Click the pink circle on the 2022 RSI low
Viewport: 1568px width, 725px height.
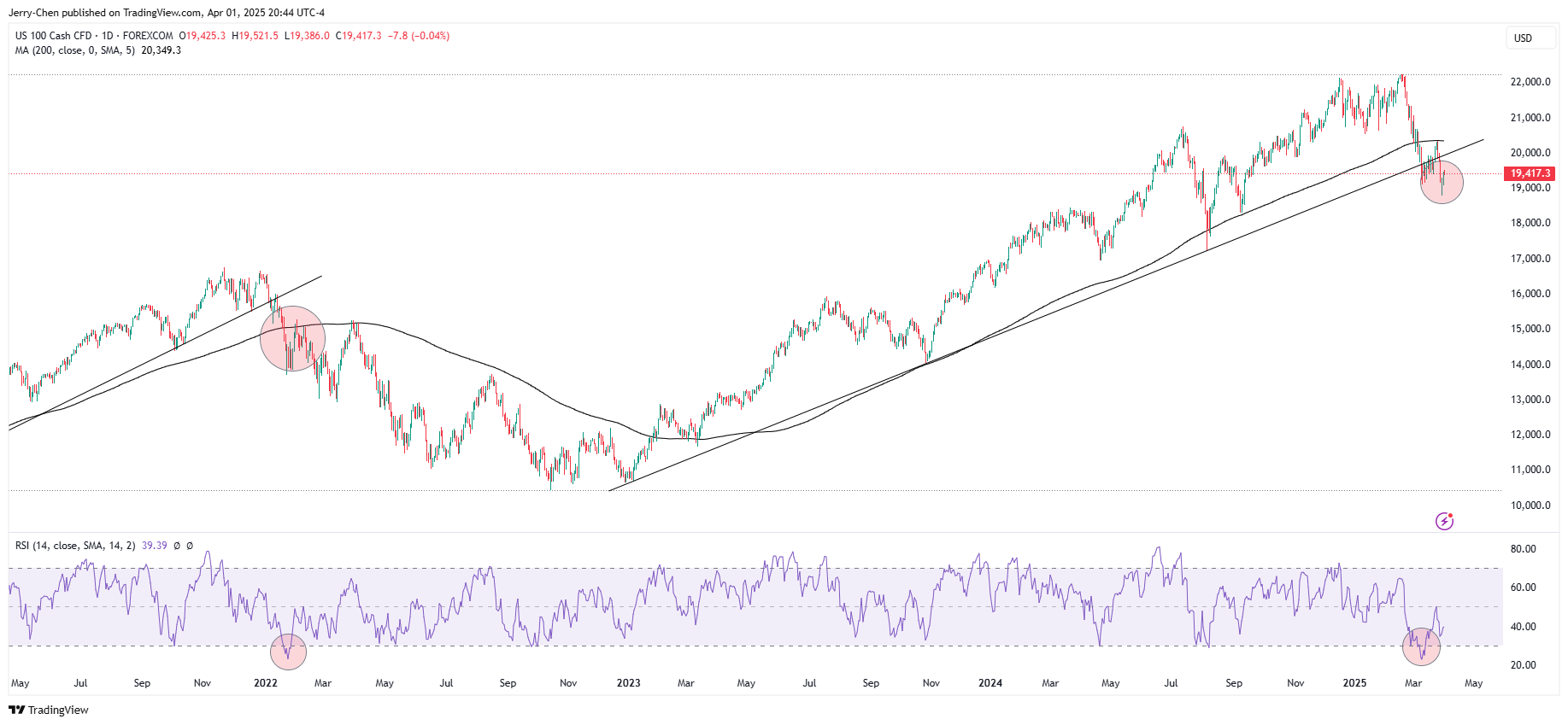288,652
